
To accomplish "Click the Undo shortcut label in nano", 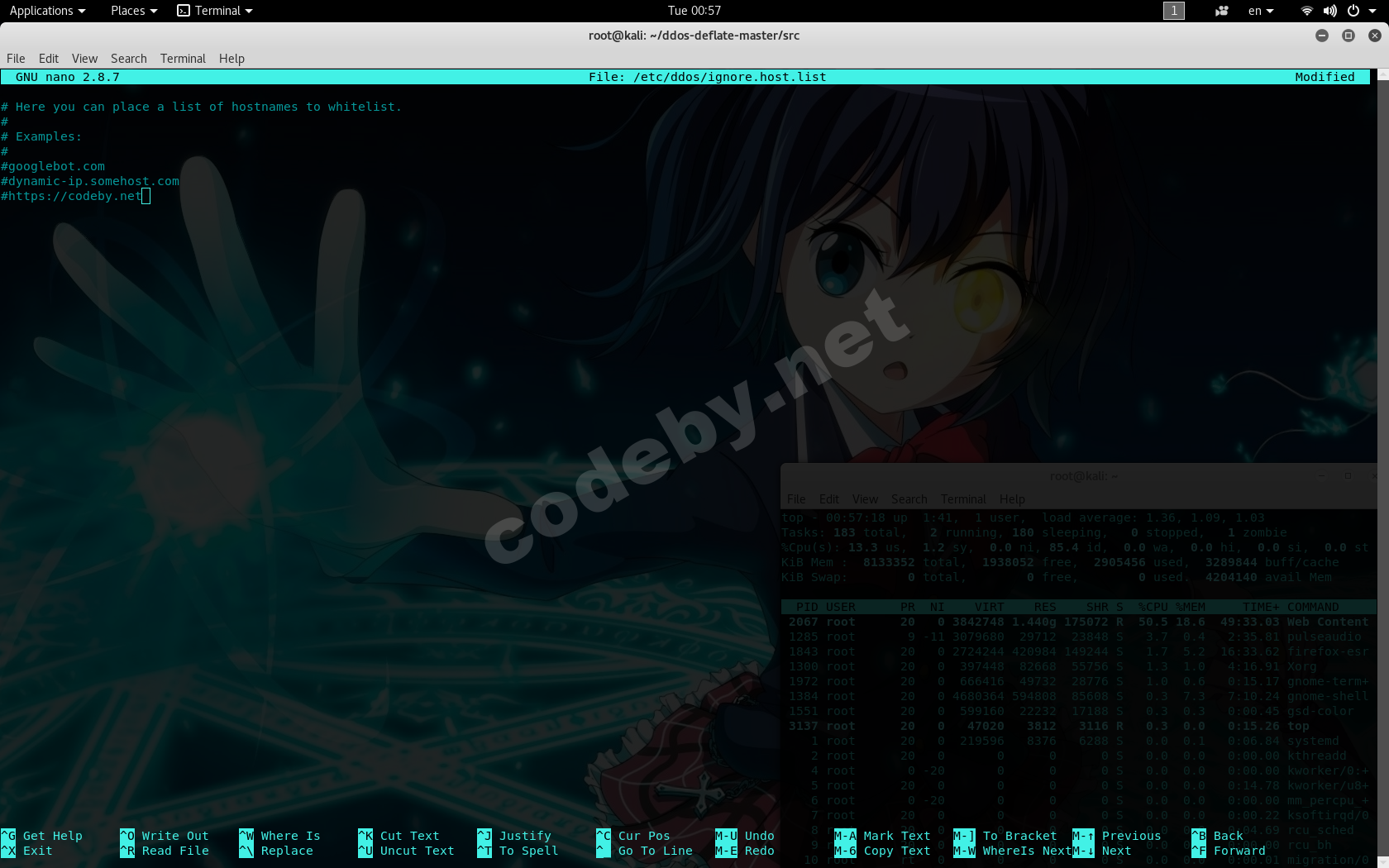I will coord(759,836).
